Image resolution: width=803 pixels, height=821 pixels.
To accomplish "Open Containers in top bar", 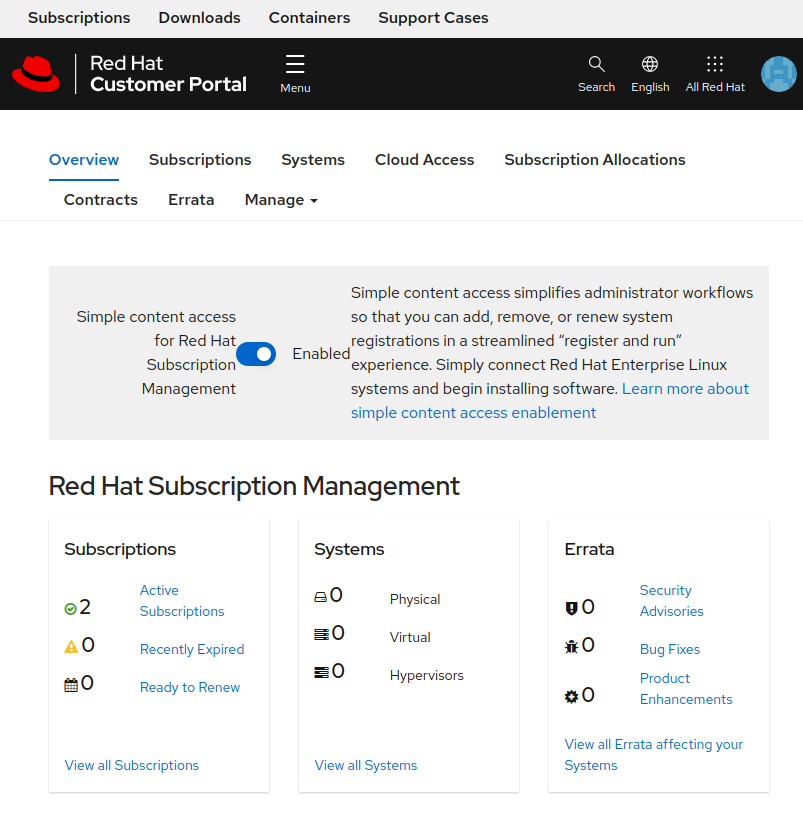I will [309, 18].
